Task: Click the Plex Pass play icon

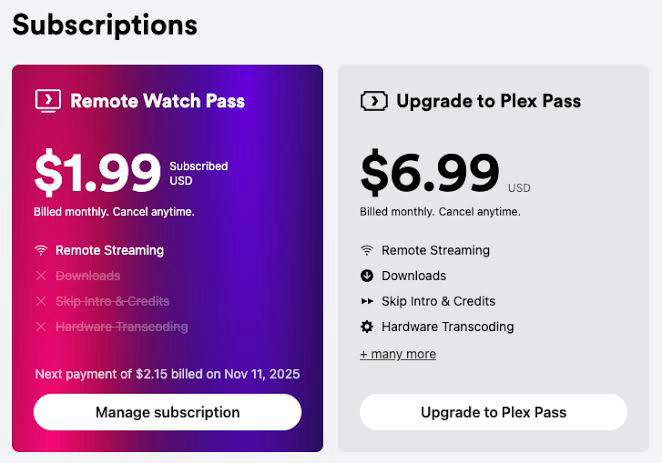Action: coord(373,101)
